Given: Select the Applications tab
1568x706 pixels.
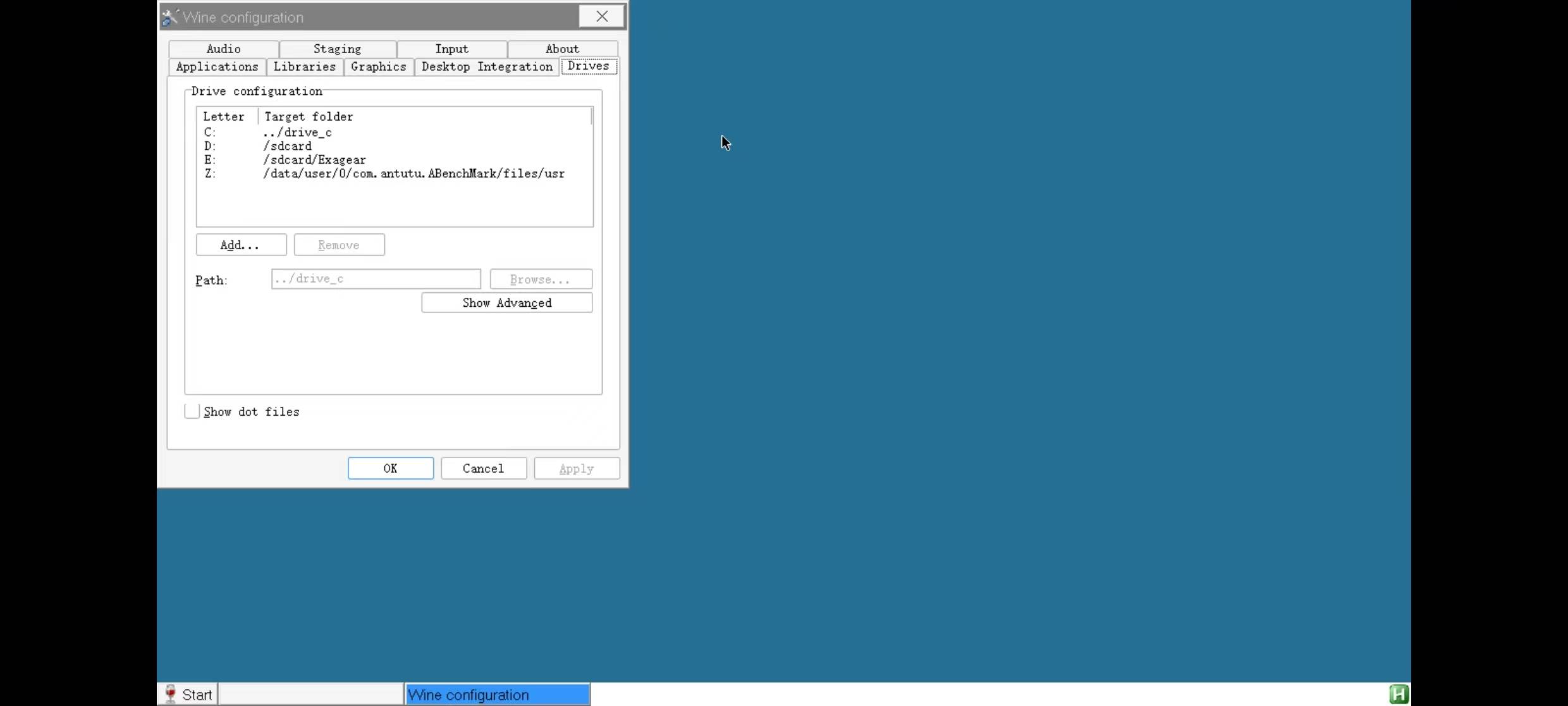Looking at the screenshot, I should (x=217, y=67).
